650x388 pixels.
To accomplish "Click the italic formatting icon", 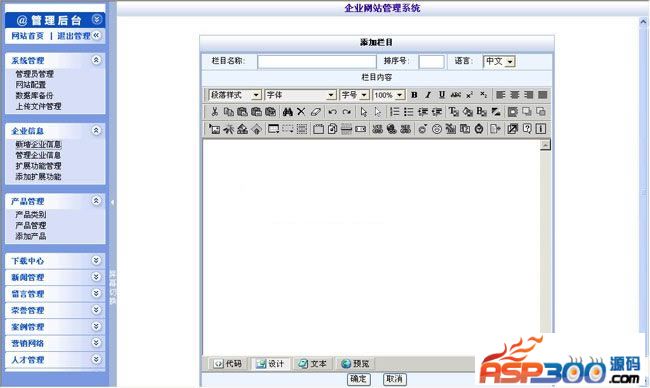I will coord(428,95).
